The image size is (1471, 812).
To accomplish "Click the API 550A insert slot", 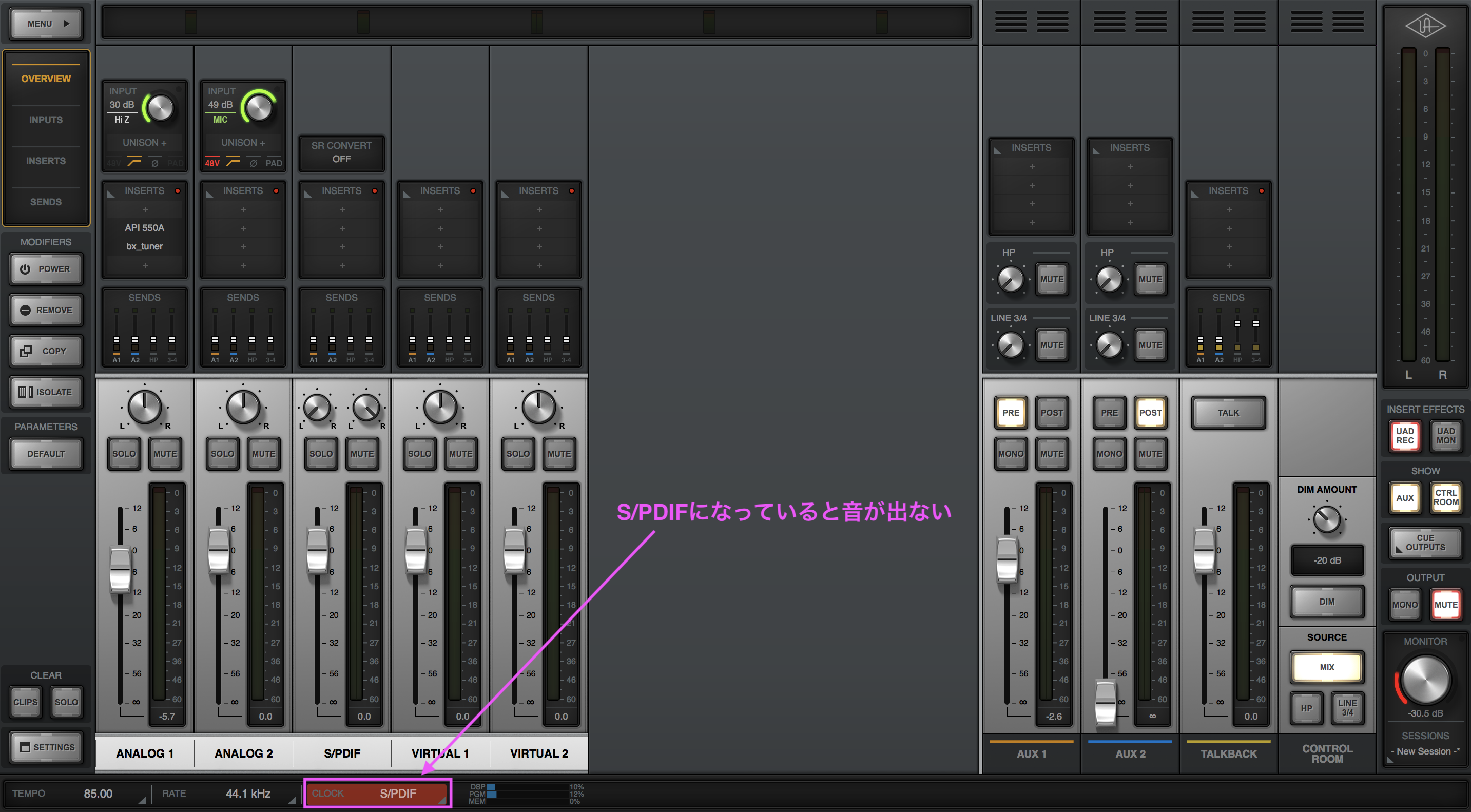I will pyautogui.click(x=144, y=228).
